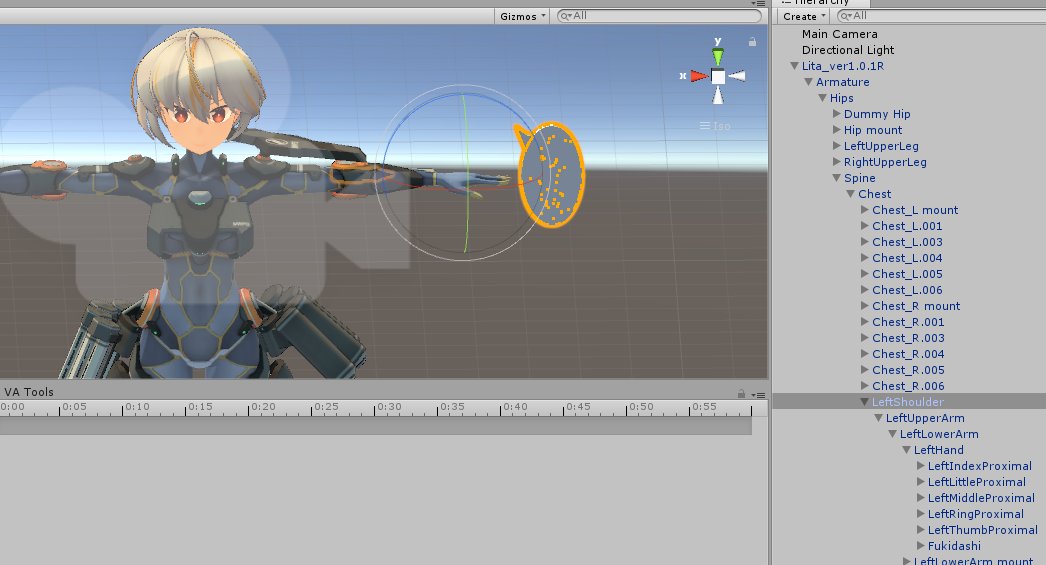Select LeftMiddleProximal in Hierarchy
This screenshot has width=1046, height=565.
point(981,498)
